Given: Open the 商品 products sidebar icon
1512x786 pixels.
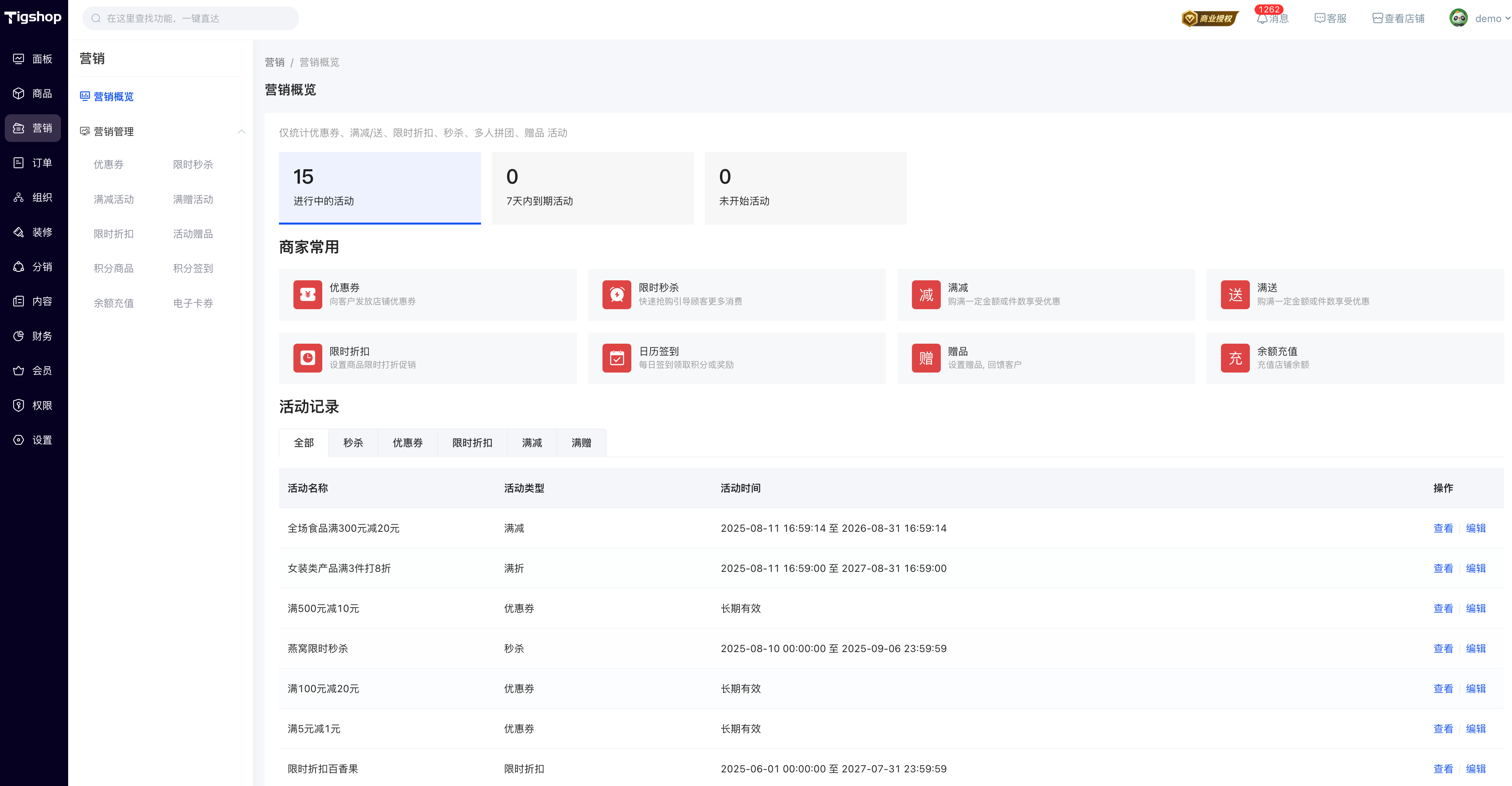Looking at the screenshot, I should 19,93.
